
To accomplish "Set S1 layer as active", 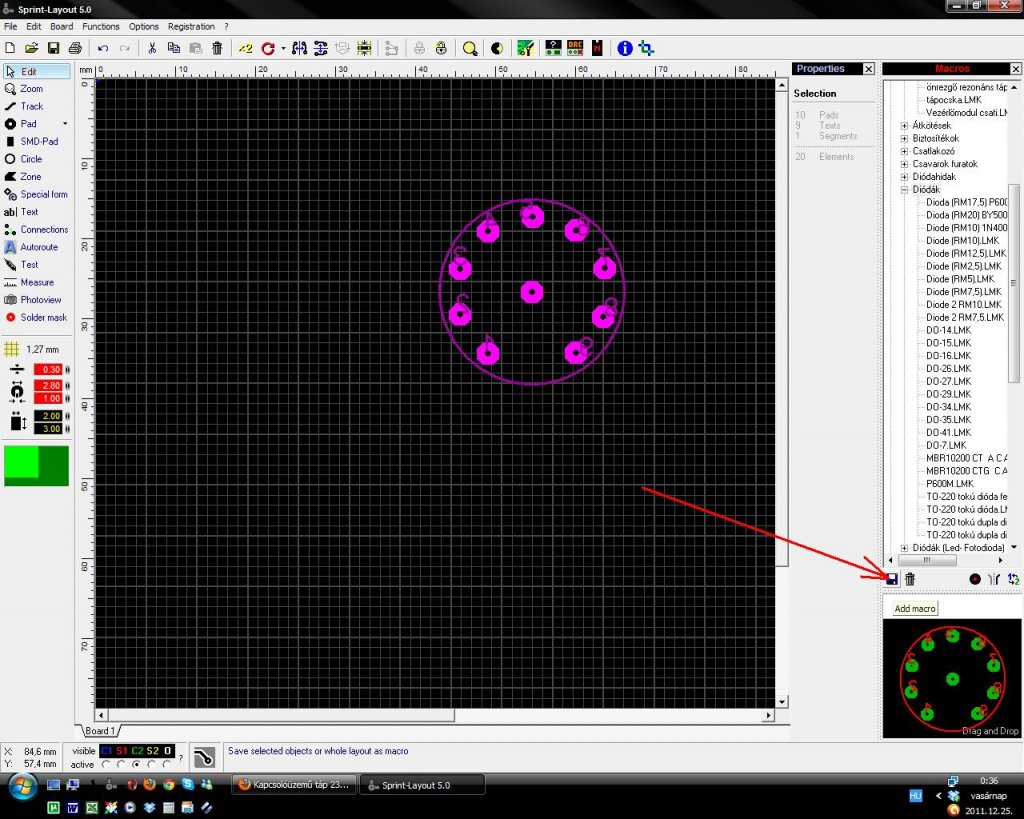I will [x=121, y=764].
